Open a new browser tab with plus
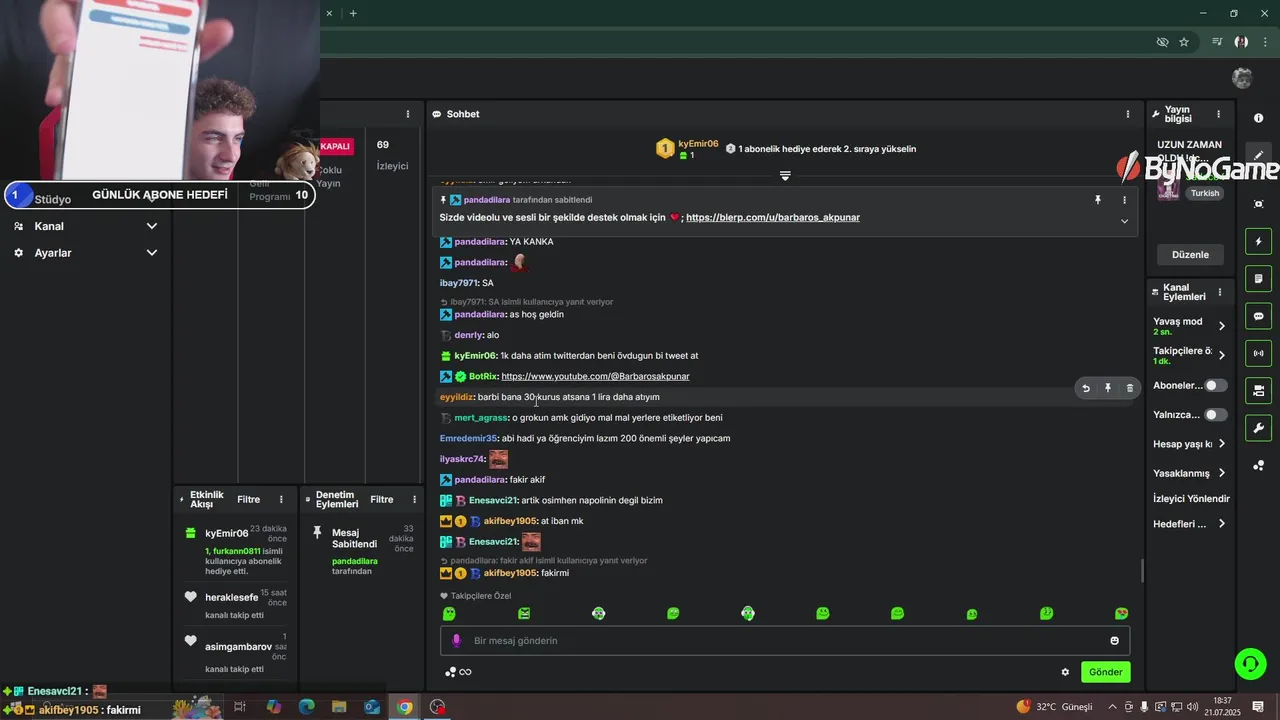This screenshot has width=1280, height=720. 353,13
